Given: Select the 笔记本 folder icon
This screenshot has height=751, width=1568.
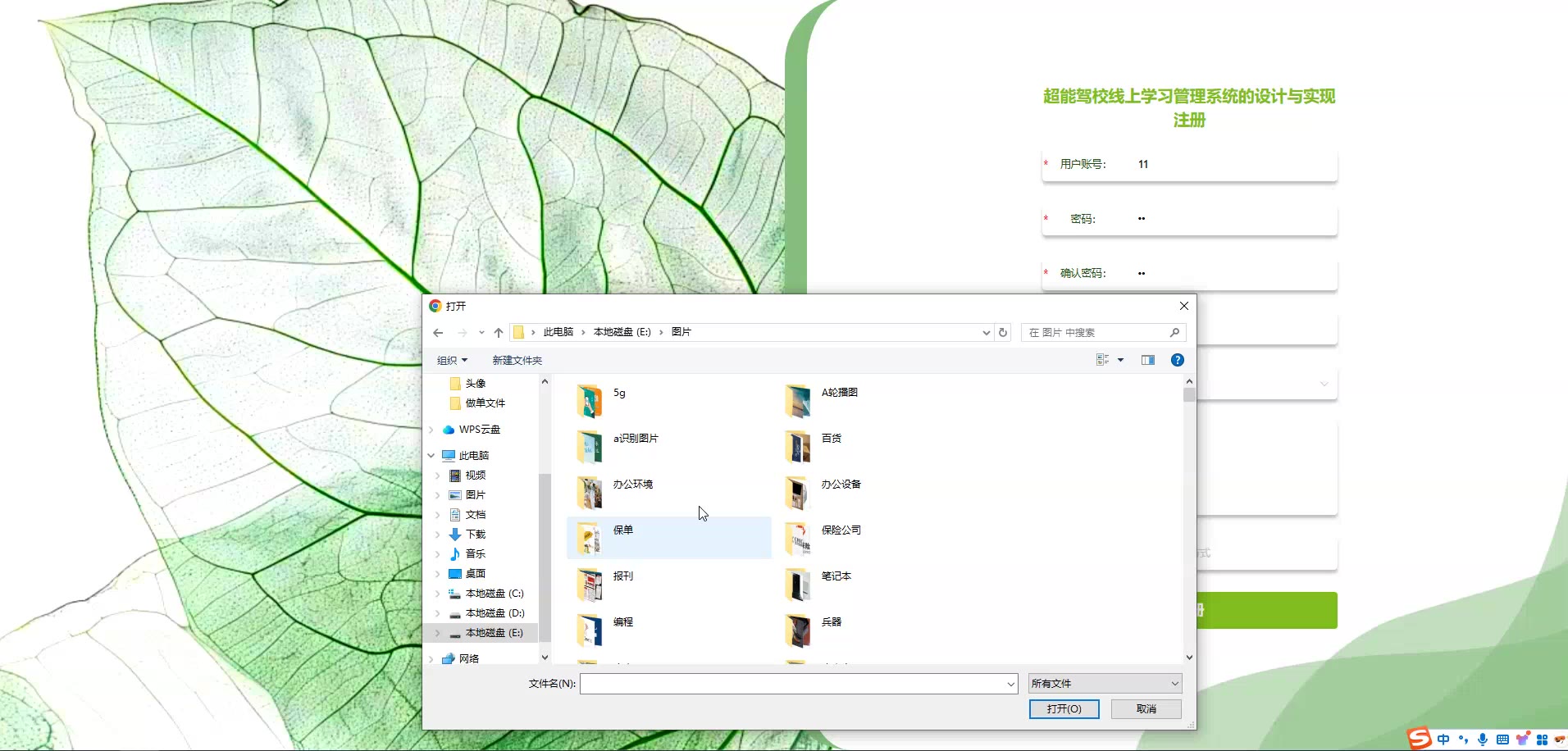Looking at the screenshot, I should tap(798, 585).
